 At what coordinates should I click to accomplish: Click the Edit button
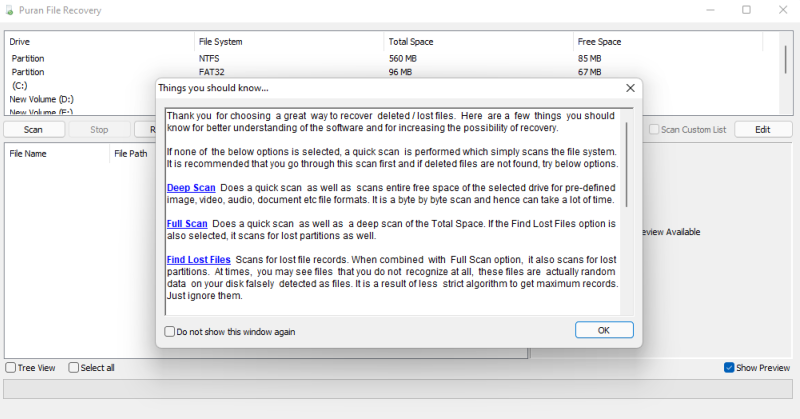pos(763,130)
